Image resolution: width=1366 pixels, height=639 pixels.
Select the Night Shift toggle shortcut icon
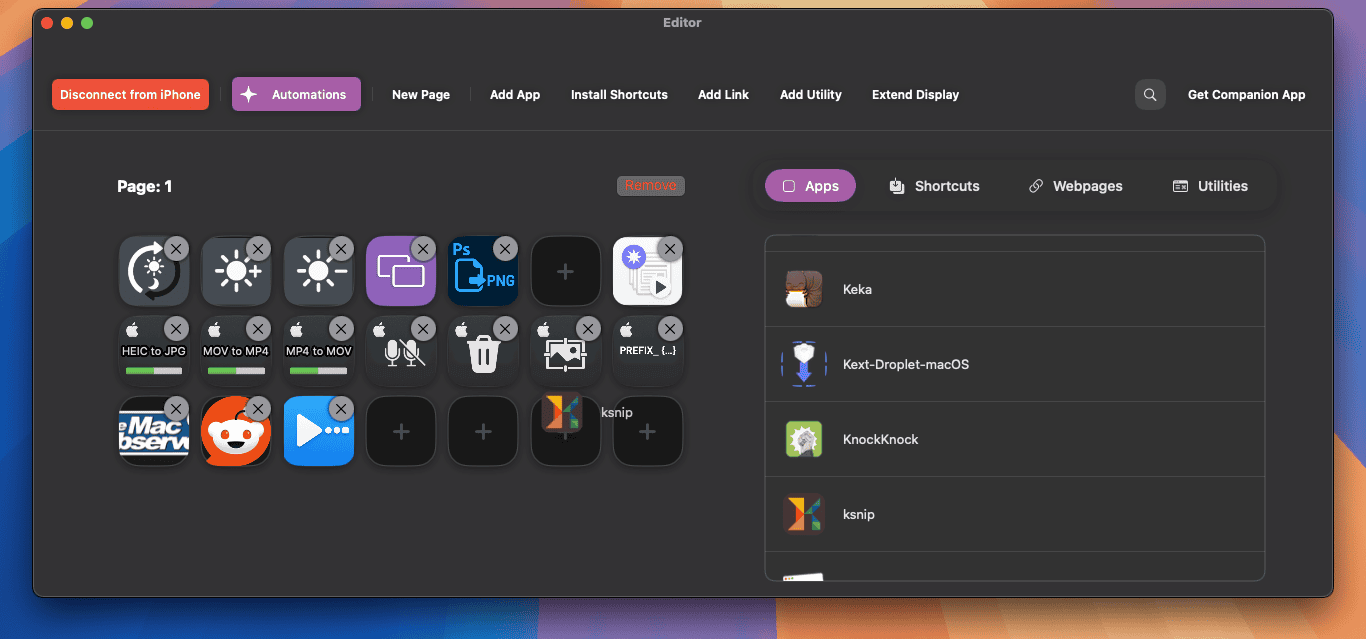153,270
